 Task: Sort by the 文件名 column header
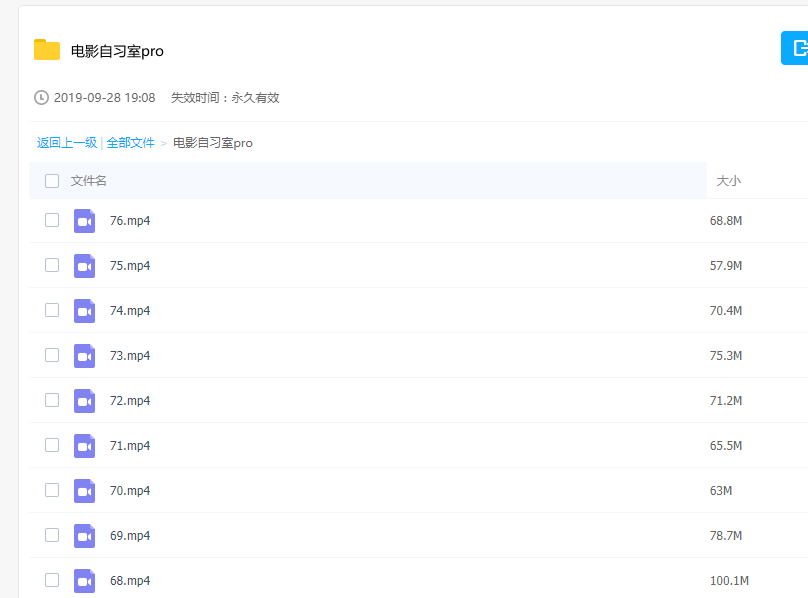pyautogui.click(x=89, y=181)
